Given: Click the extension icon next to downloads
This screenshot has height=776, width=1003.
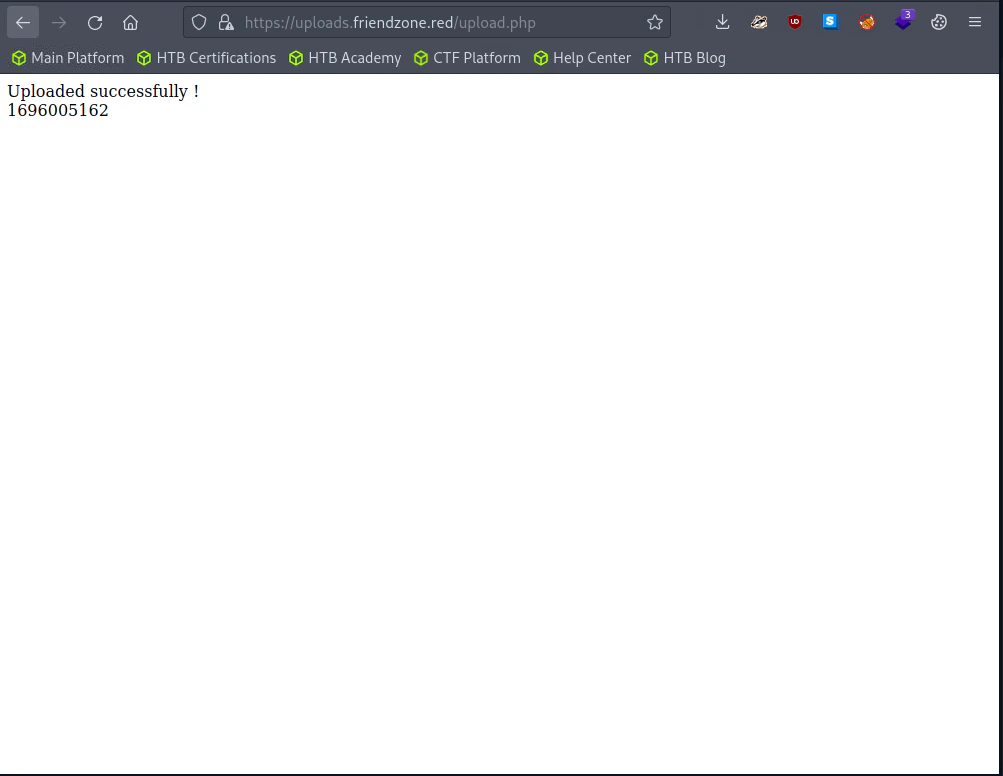Looking at the screenshot, I should click(759, 22).
